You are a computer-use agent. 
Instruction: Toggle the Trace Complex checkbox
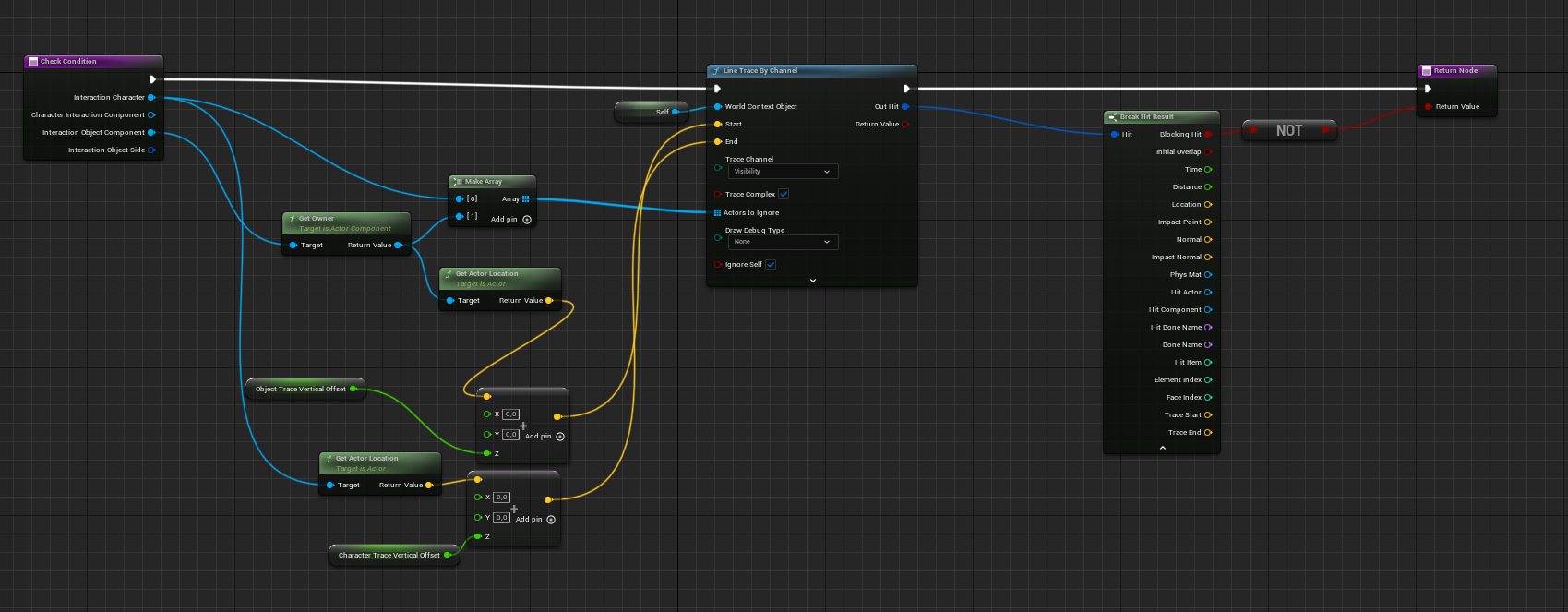784,195
